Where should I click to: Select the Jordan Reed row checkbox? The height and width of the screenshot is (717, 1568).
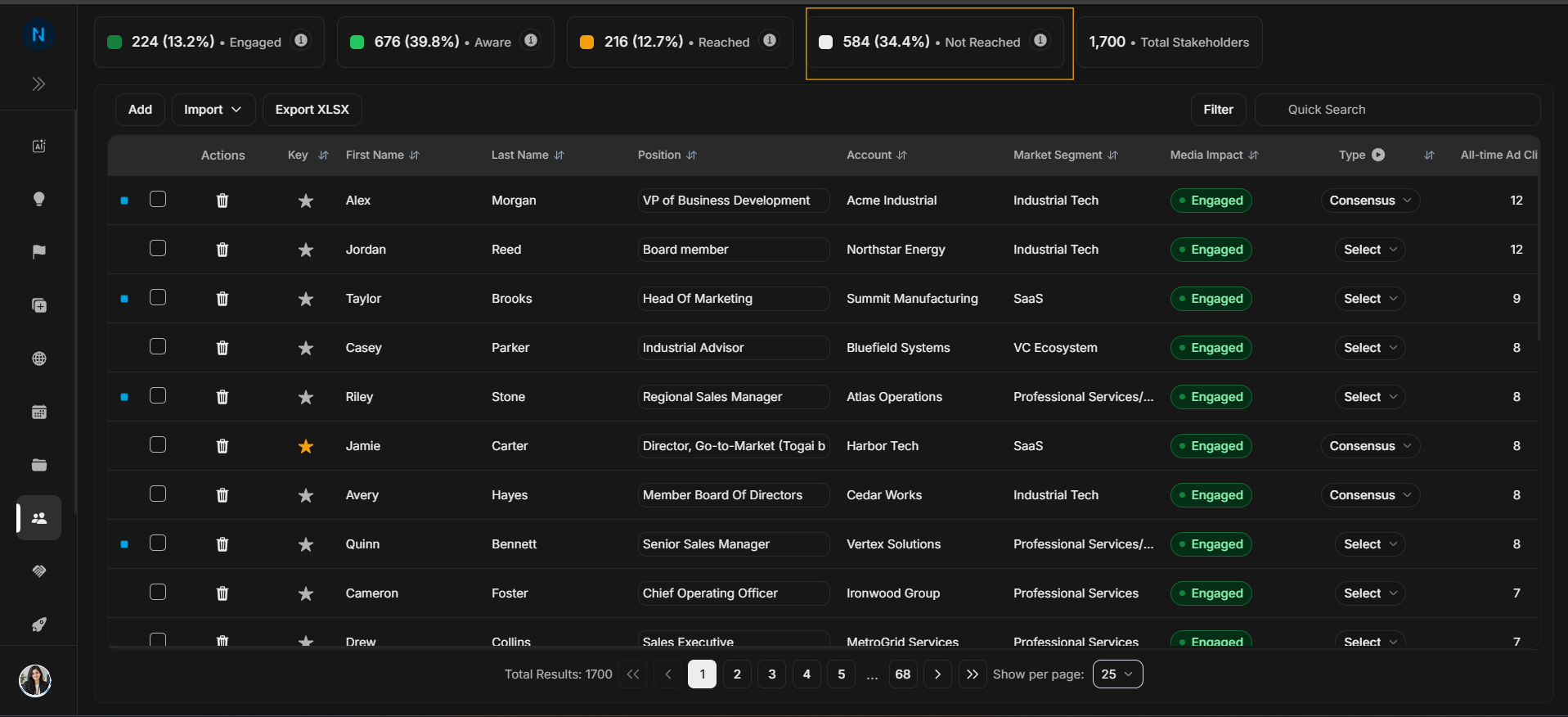coord(158,248)
